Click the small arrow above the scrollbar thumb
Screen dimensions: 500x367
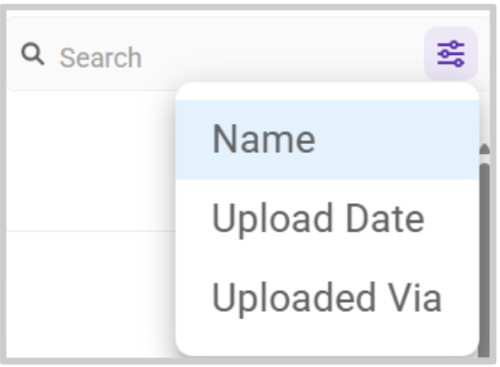[484, 149]
